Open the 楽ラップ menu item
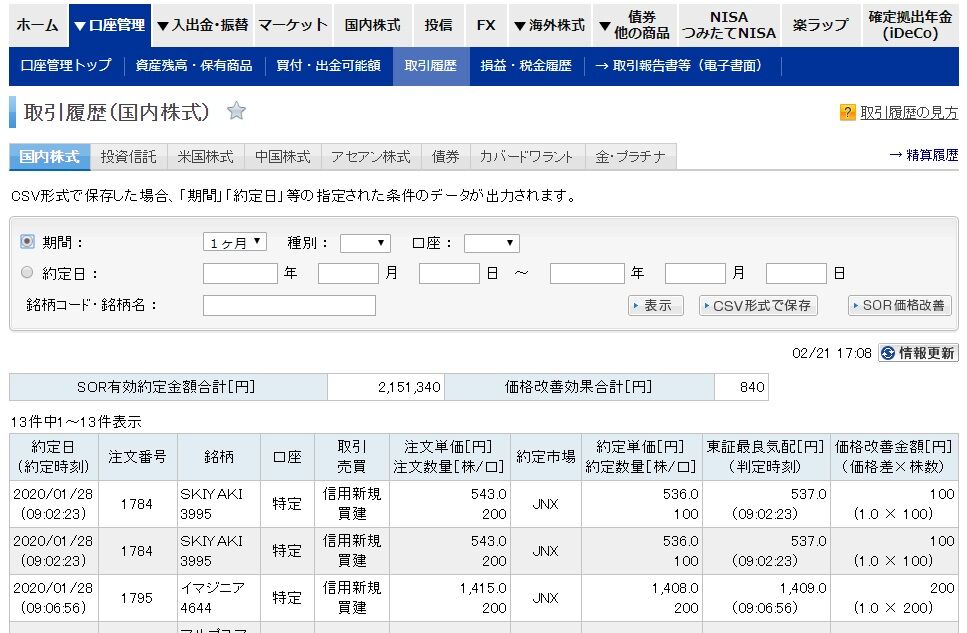 (x=820, y=25)
